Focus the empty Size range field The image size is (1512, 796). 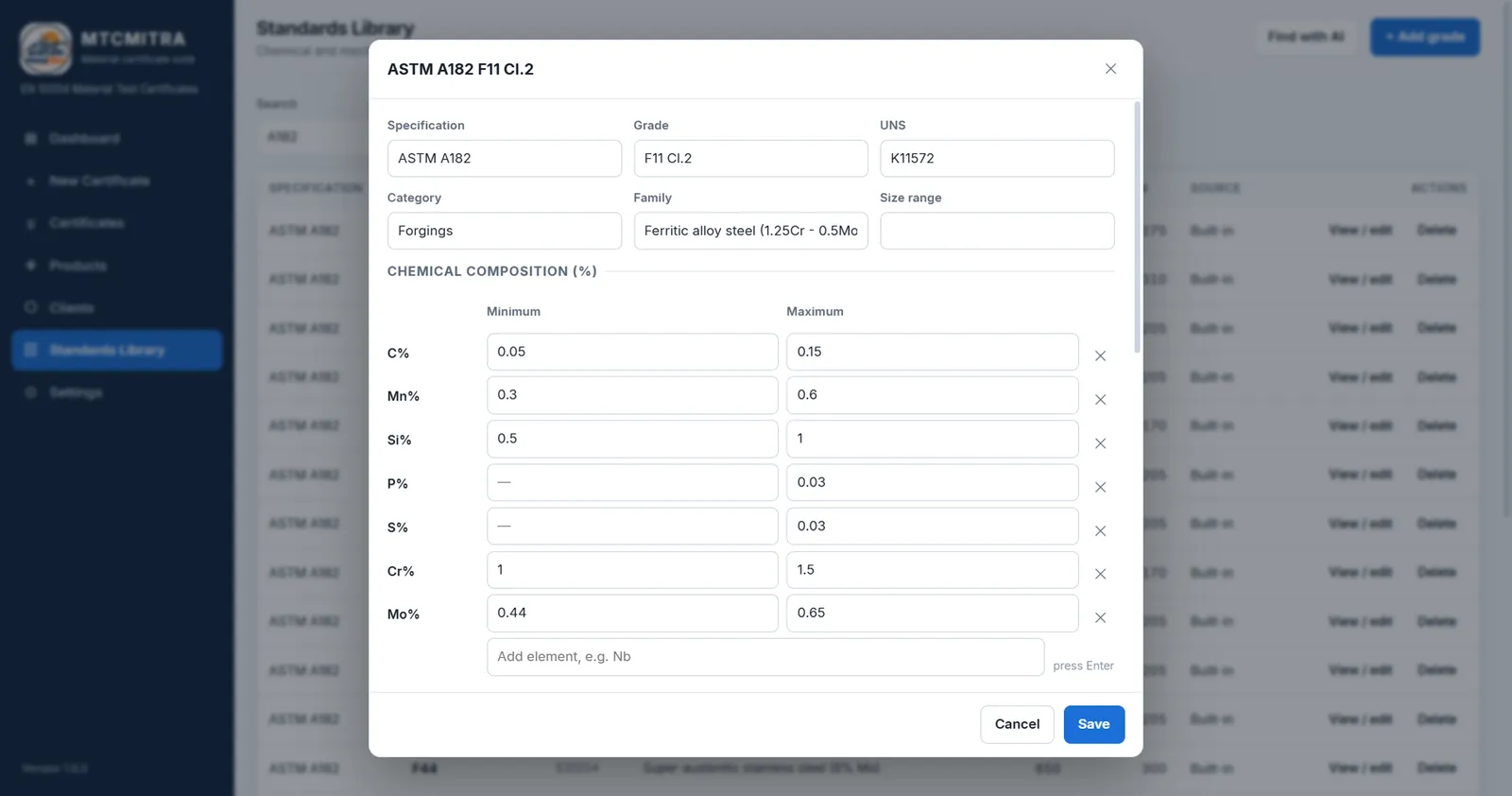[997, 231]
